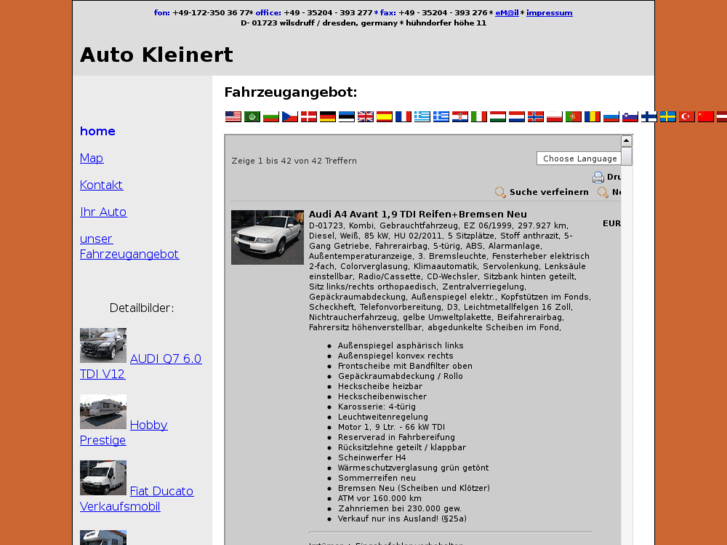The height and width of the screenshot is (545, 727).
Task: Pick the Finnish flag
Action: (x=649, y=116)
